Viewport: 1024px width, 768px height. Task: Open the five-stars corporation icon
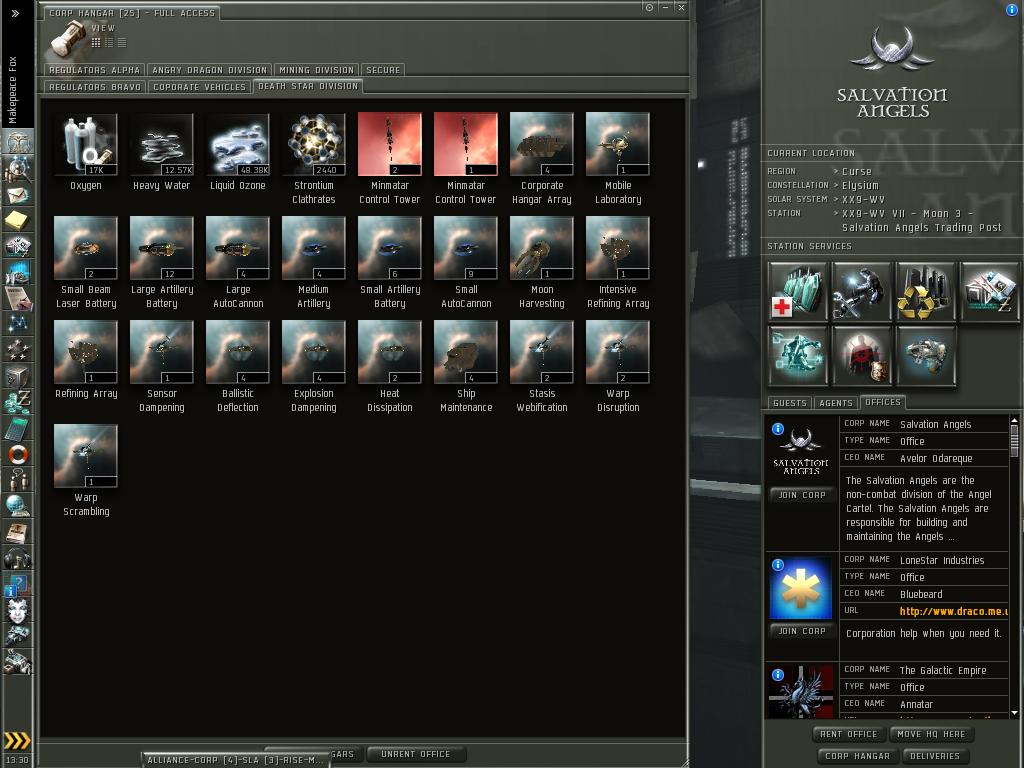tap(18, 350)
